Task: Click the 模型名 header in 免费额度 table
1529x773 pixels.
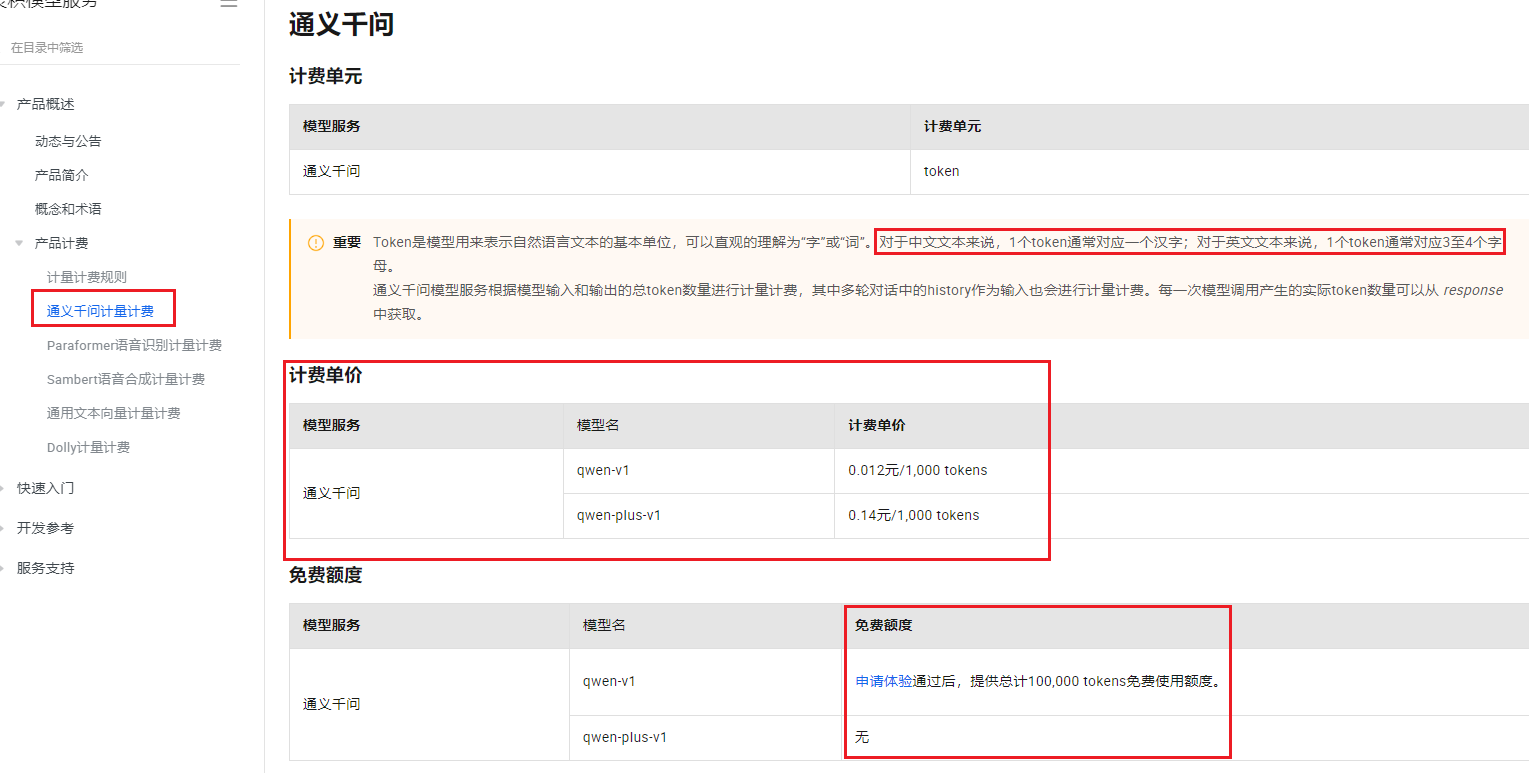Action: click(604, 625)
